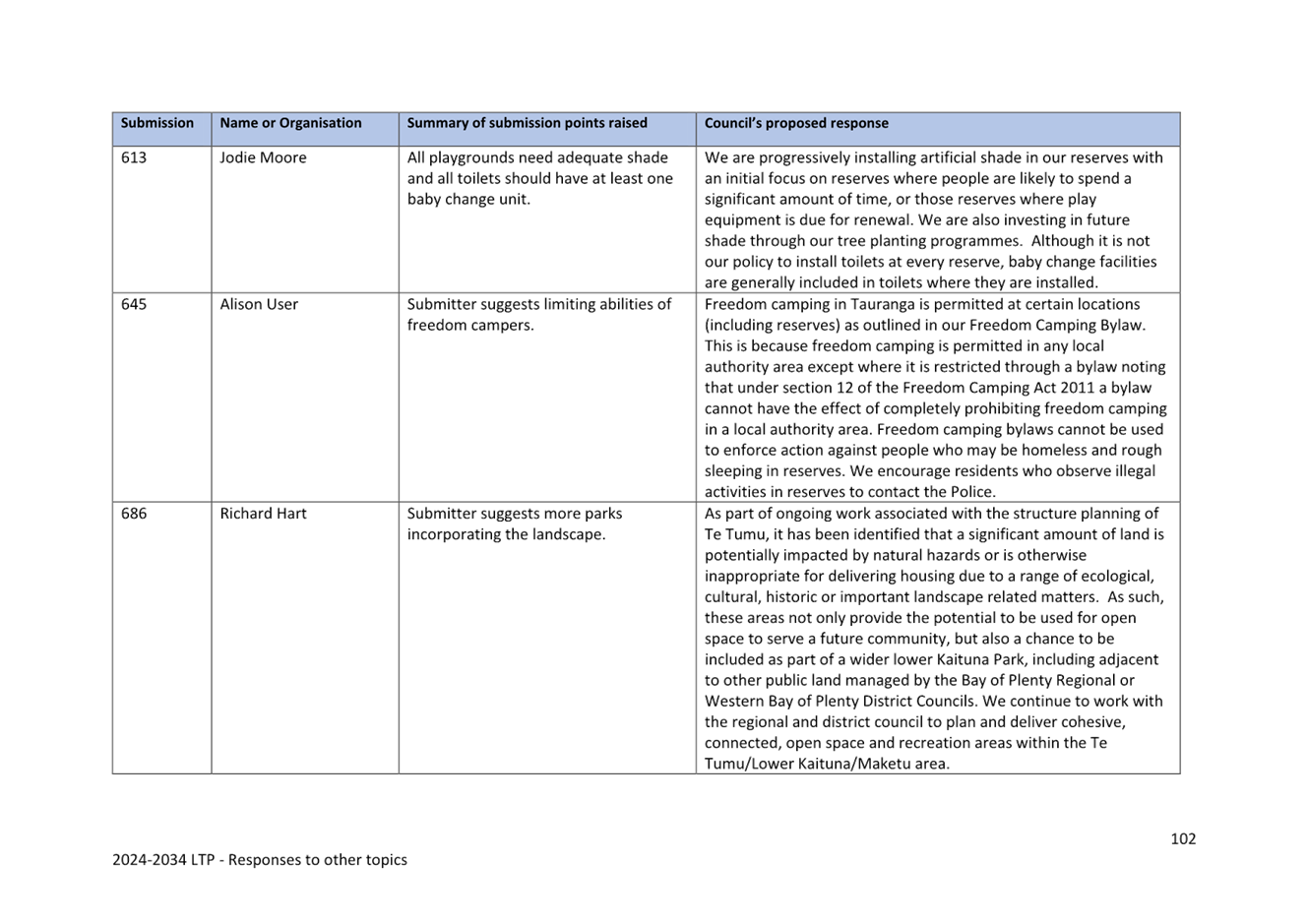The width and height of the screenshot is (1307, 924).
Task: Click footer '2024-2034 LTP - Responses to other topics'
Action: pyautogui.click(x=260, y=859)
